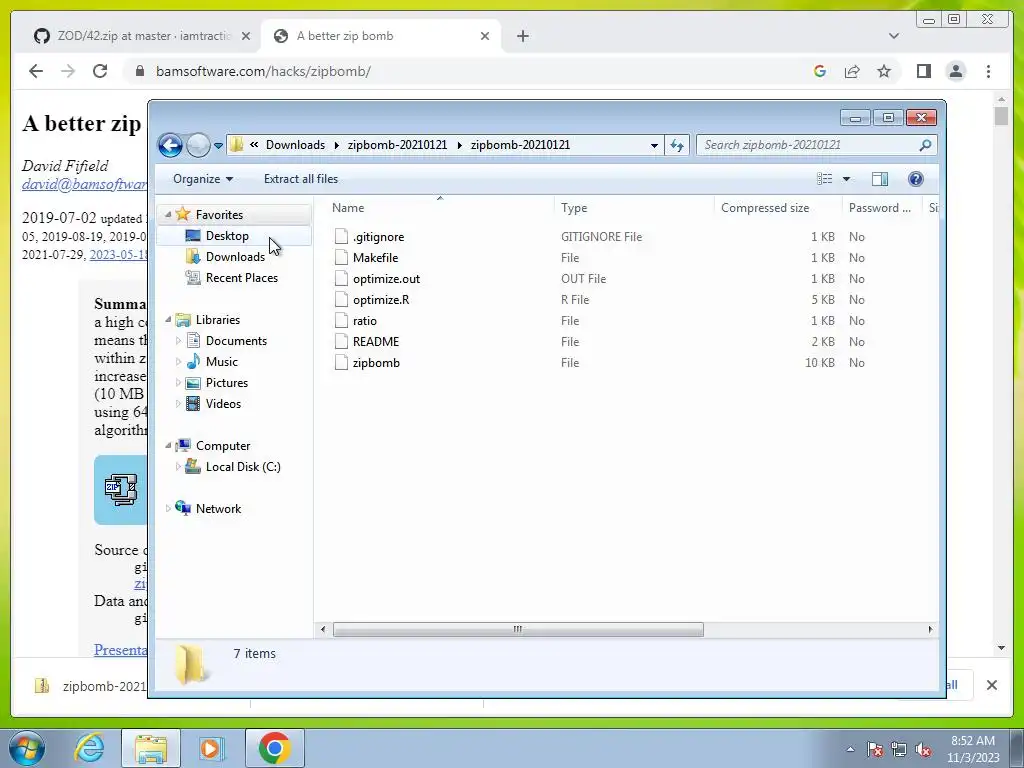Click Extract all files

click(301, 179)
